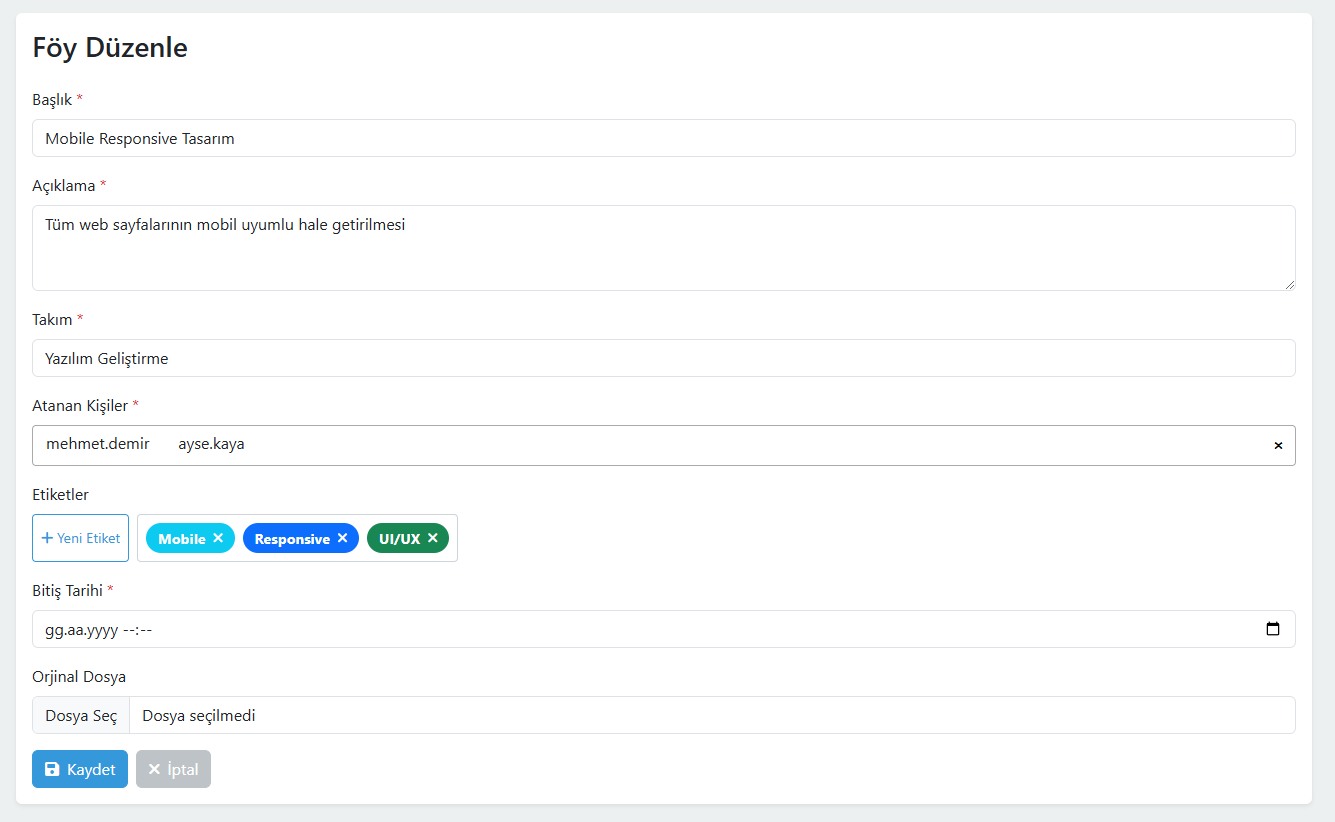Clear all assigned people with the x icon
Viewport: 1335px width, 822px height.
[x=1278, y=446]
